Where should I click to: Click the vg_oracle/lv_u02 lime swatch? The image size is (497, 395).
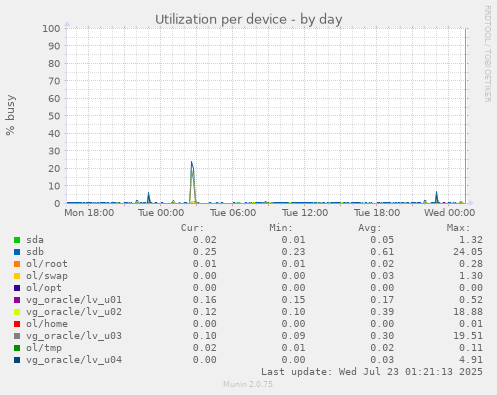(17, 312)
